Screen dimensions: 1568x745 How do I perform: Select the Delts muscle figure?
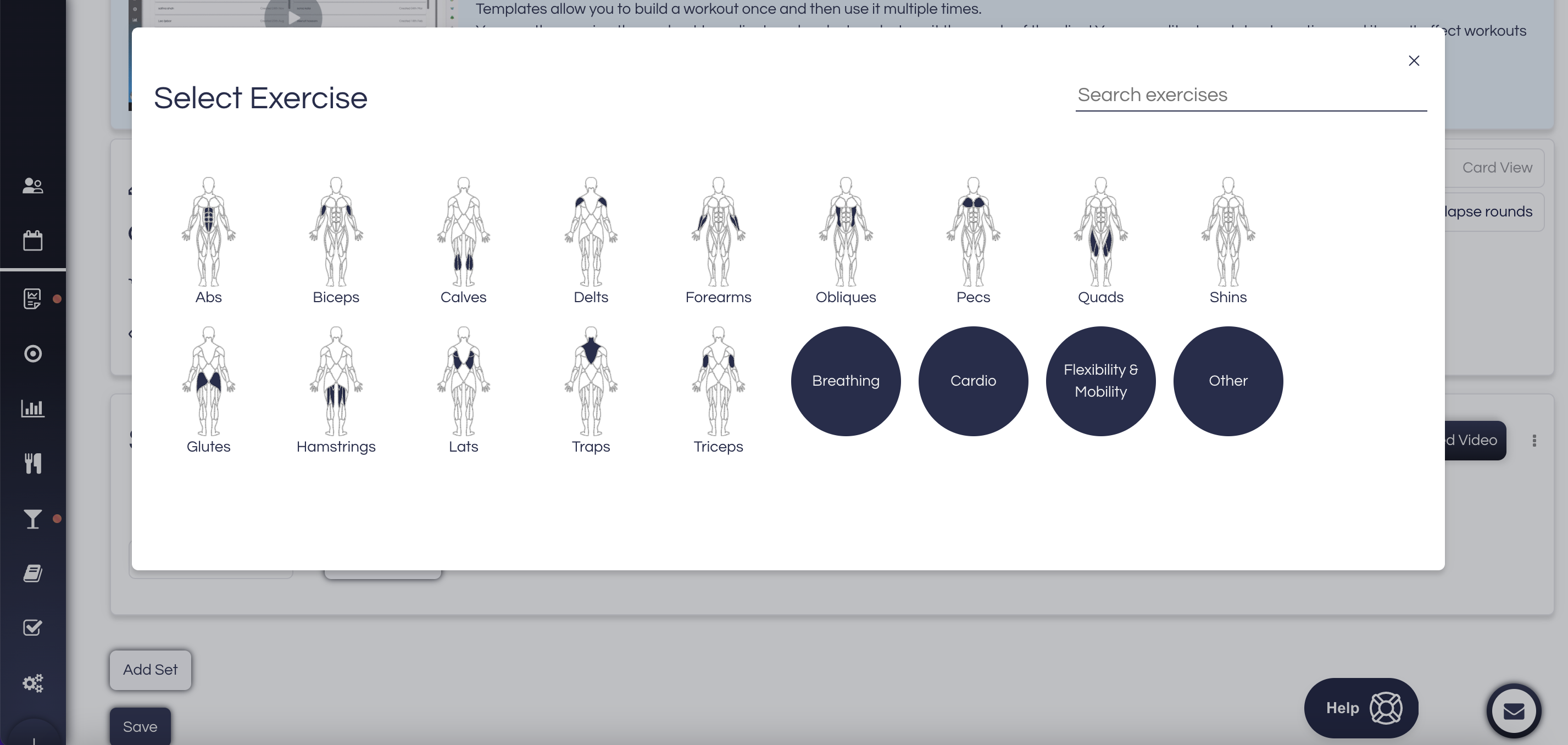click(591, 232)
